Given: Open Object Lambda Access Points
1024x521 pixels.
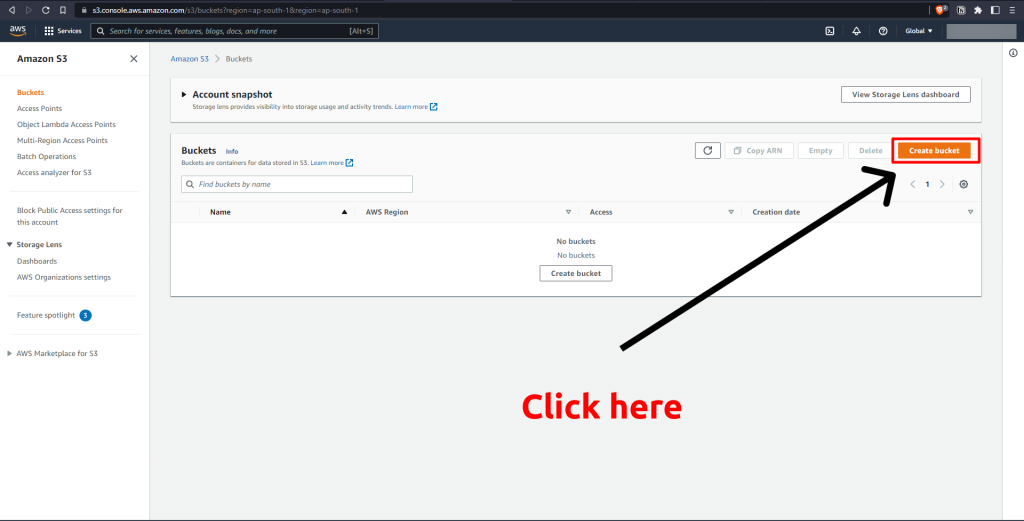Looking at the screenshot, I should coord(66,124).
